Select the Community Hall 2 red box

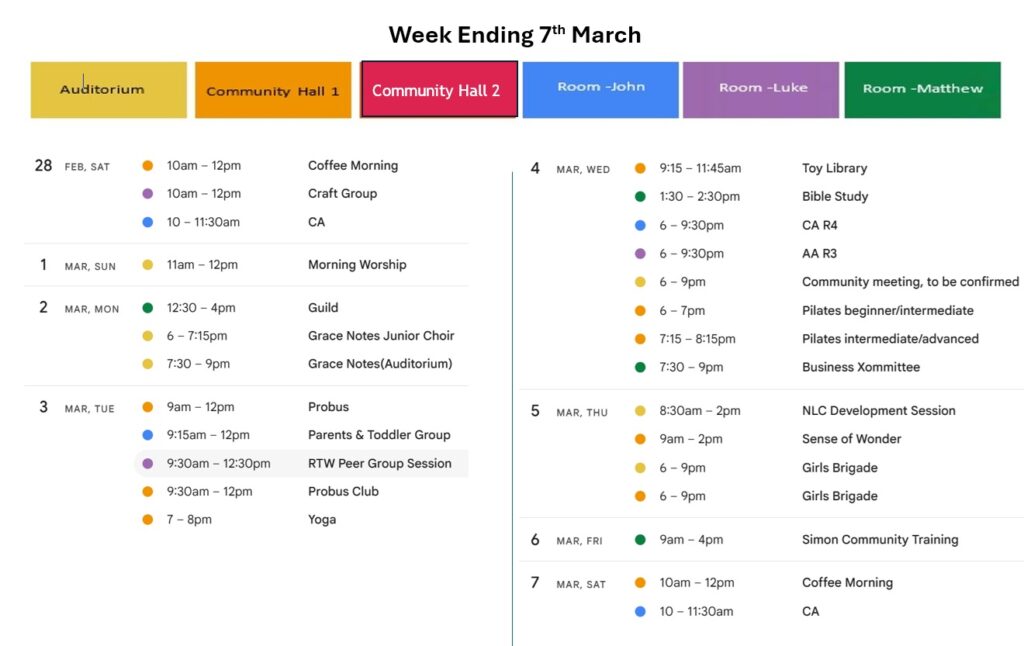pyautogui.click(x=439, y=90)
